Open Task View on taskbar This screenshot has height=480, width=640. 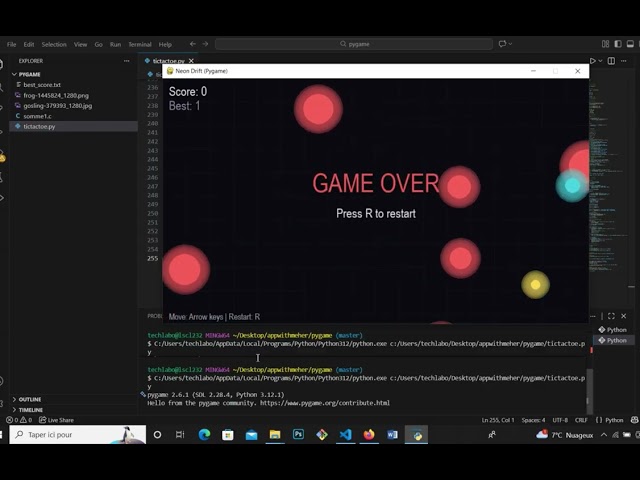pos(180,435)
